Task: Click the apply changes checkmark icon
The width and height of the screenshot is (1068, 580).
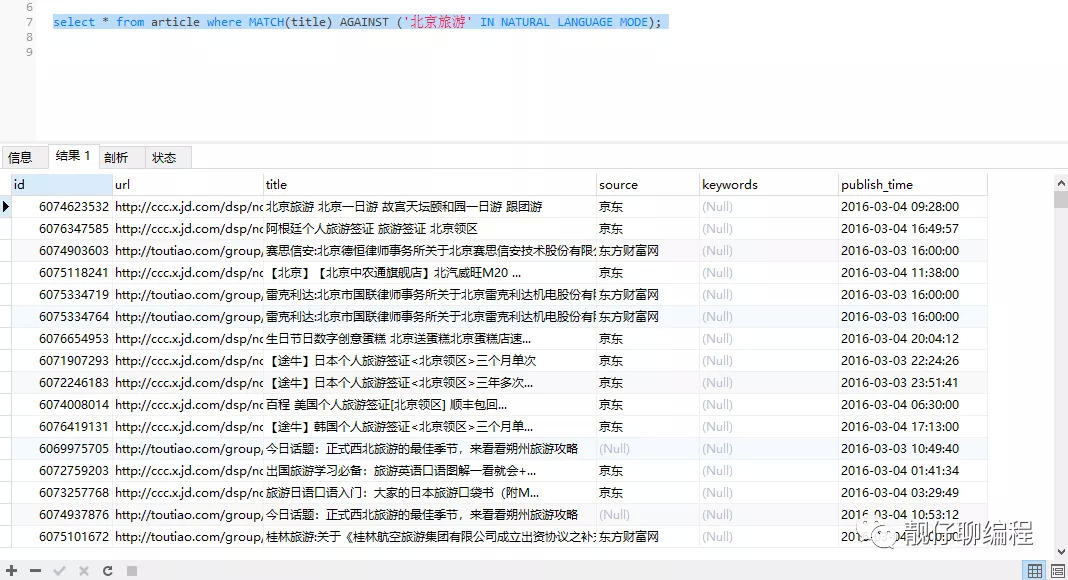Action: (59, 571)
